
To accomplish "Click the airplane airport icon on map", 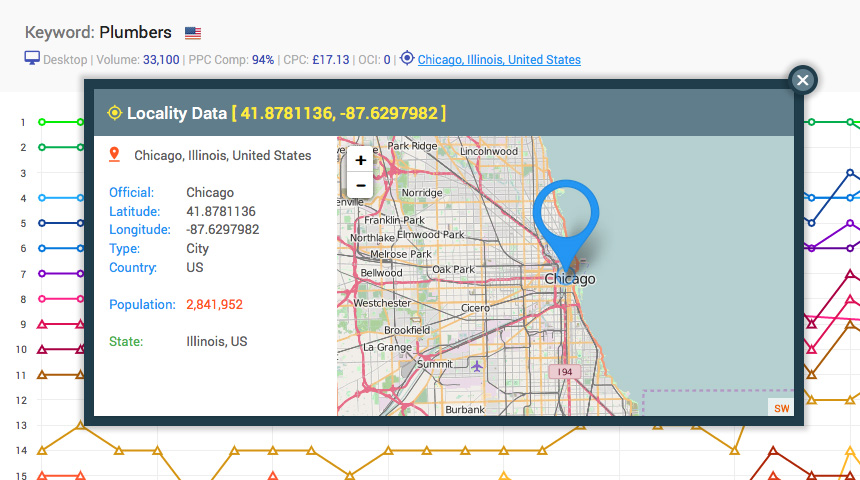I will tap(477, 366).
